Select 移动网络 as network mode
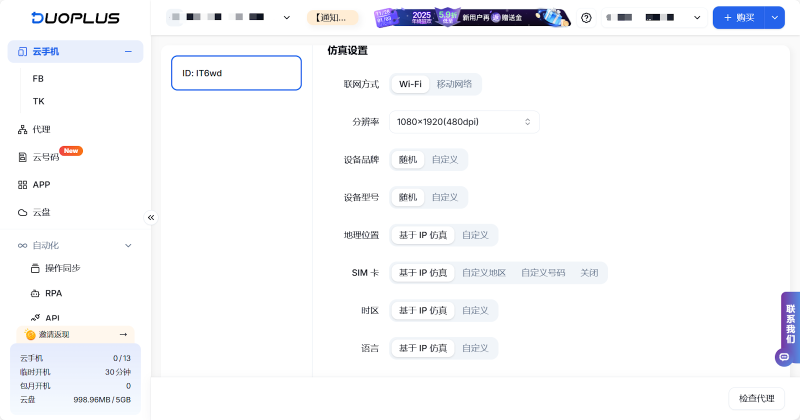The image size is (800, 420). pyautogui.click(x=454, y=84)
